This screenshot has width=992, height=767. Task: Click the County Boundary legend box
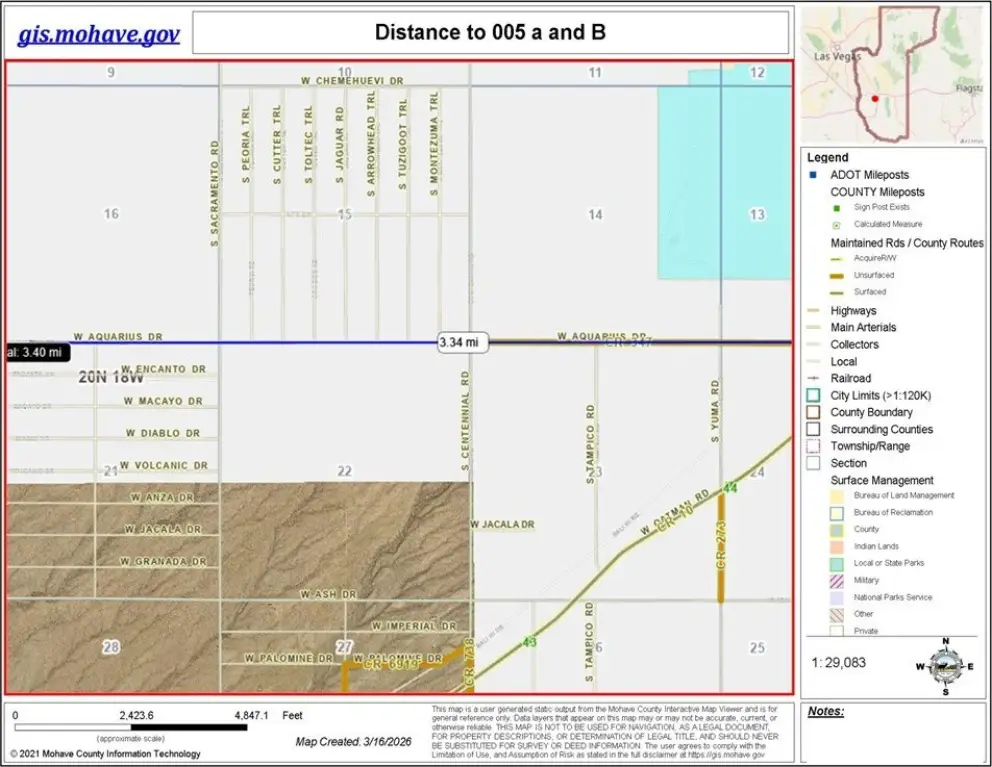click(x=814, y=412)
